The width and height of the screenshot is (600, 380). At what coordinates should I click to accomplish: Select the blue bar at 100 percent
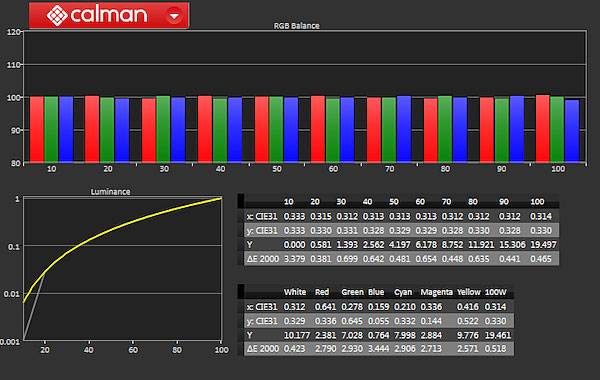point(572,131)
